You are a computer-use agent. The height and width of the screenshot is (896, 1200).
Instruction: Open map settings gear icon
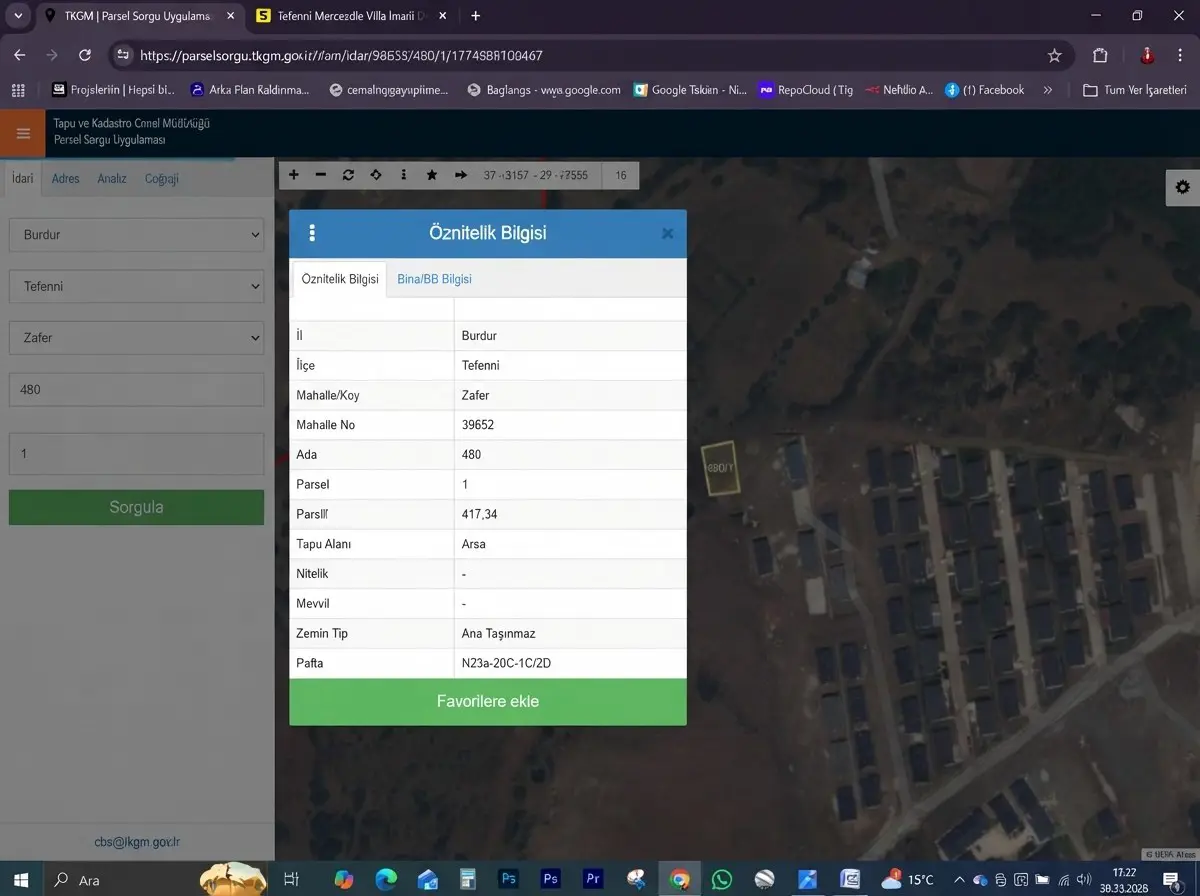1183,187
